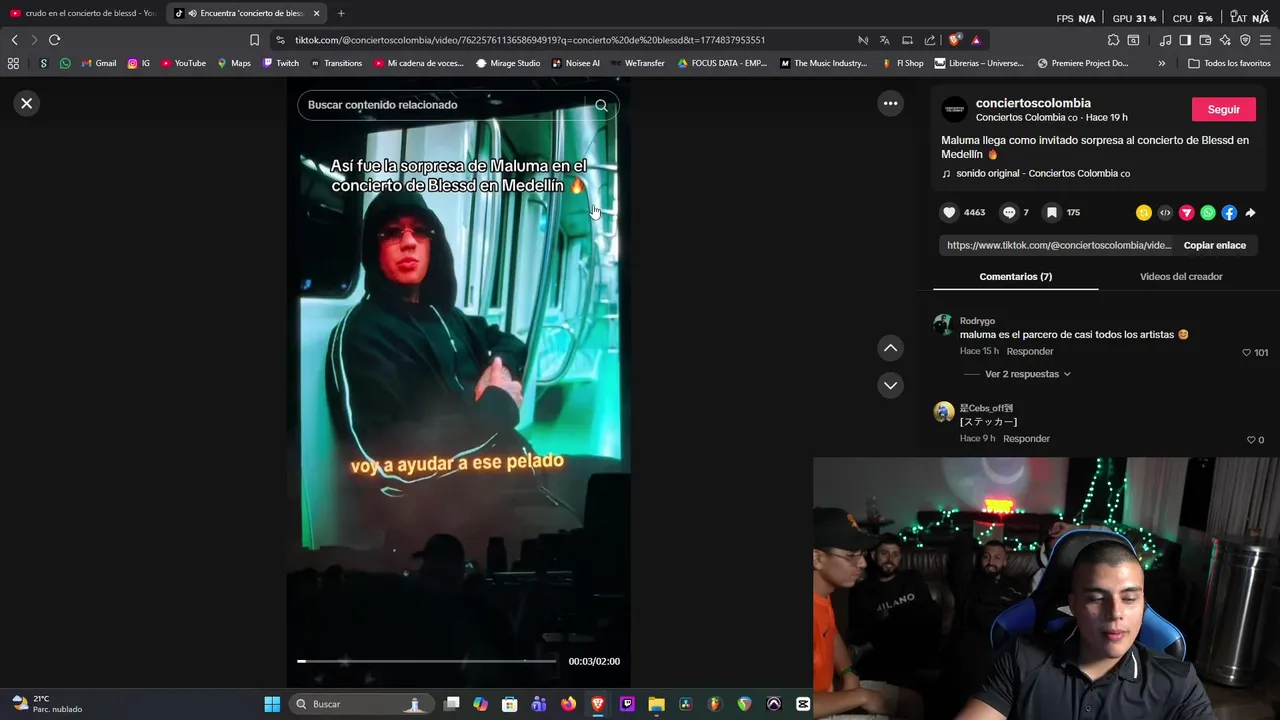Go to previous video with up arrow
Viewport: 1280px width, 720px height.
coord(890,348)
